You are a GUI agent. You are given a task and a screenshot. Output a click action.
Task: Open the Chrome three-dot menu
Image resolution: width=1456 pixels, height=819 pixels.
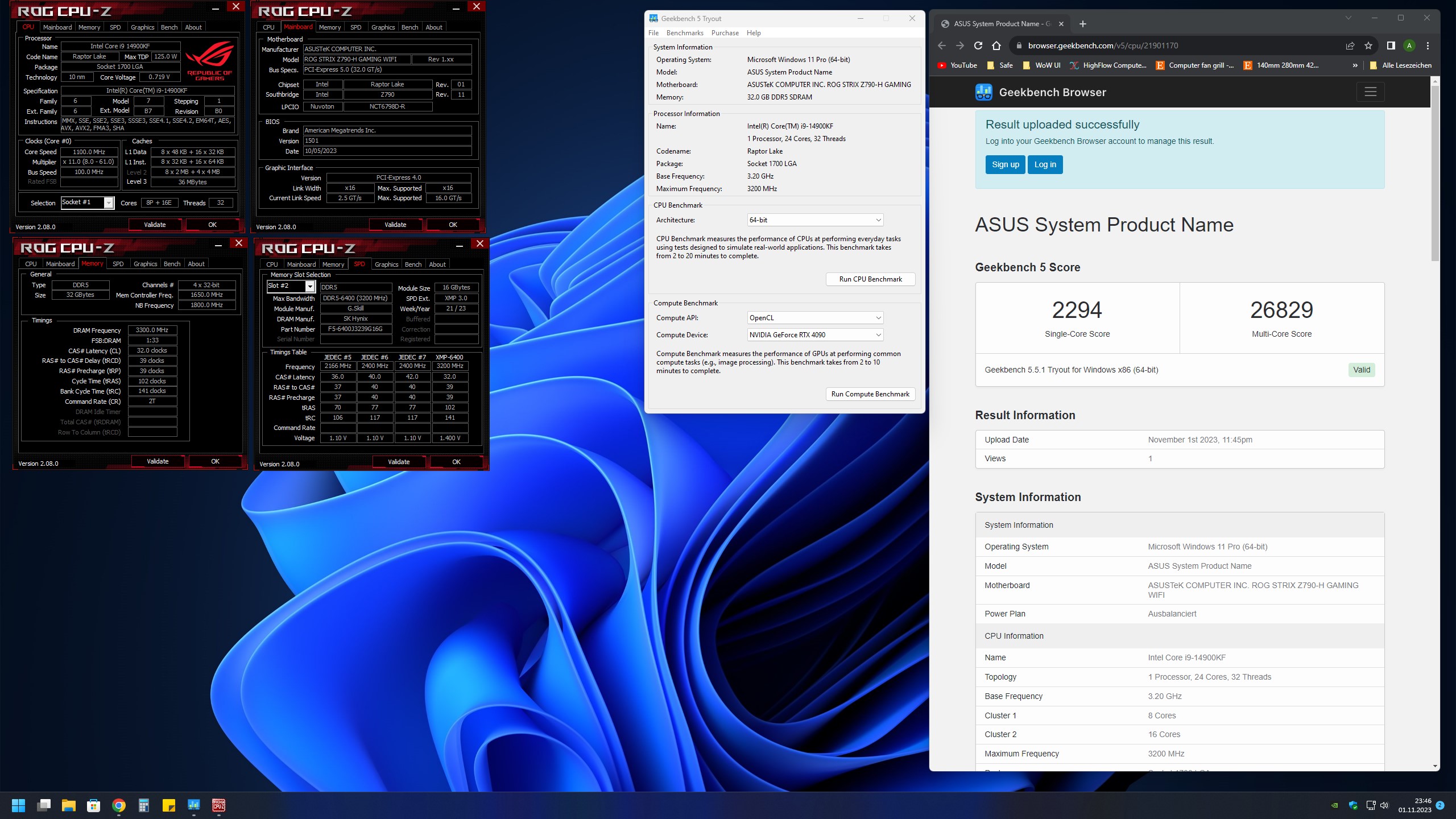point(1428,45)
